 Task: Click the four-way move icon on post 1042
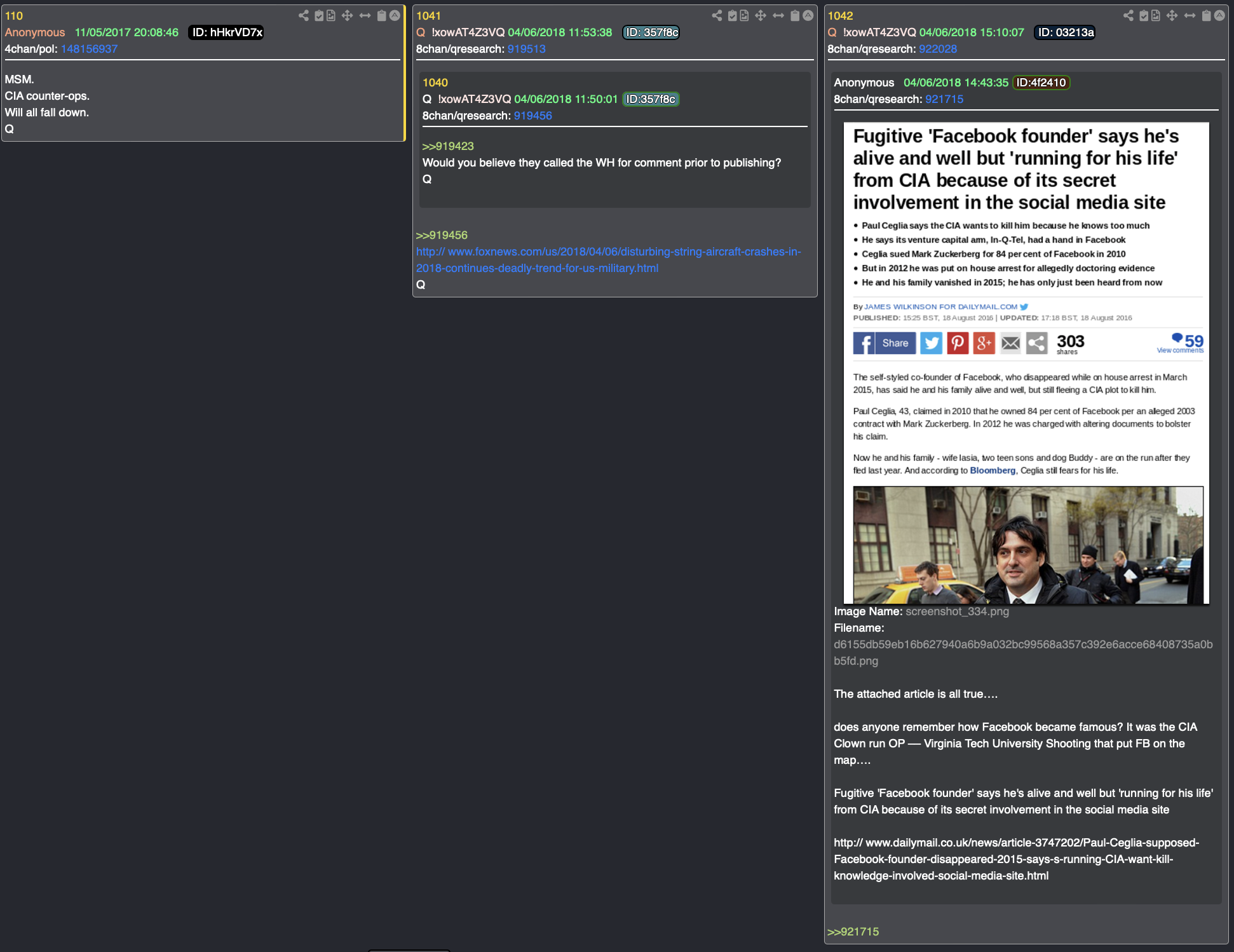[1172, 15]
